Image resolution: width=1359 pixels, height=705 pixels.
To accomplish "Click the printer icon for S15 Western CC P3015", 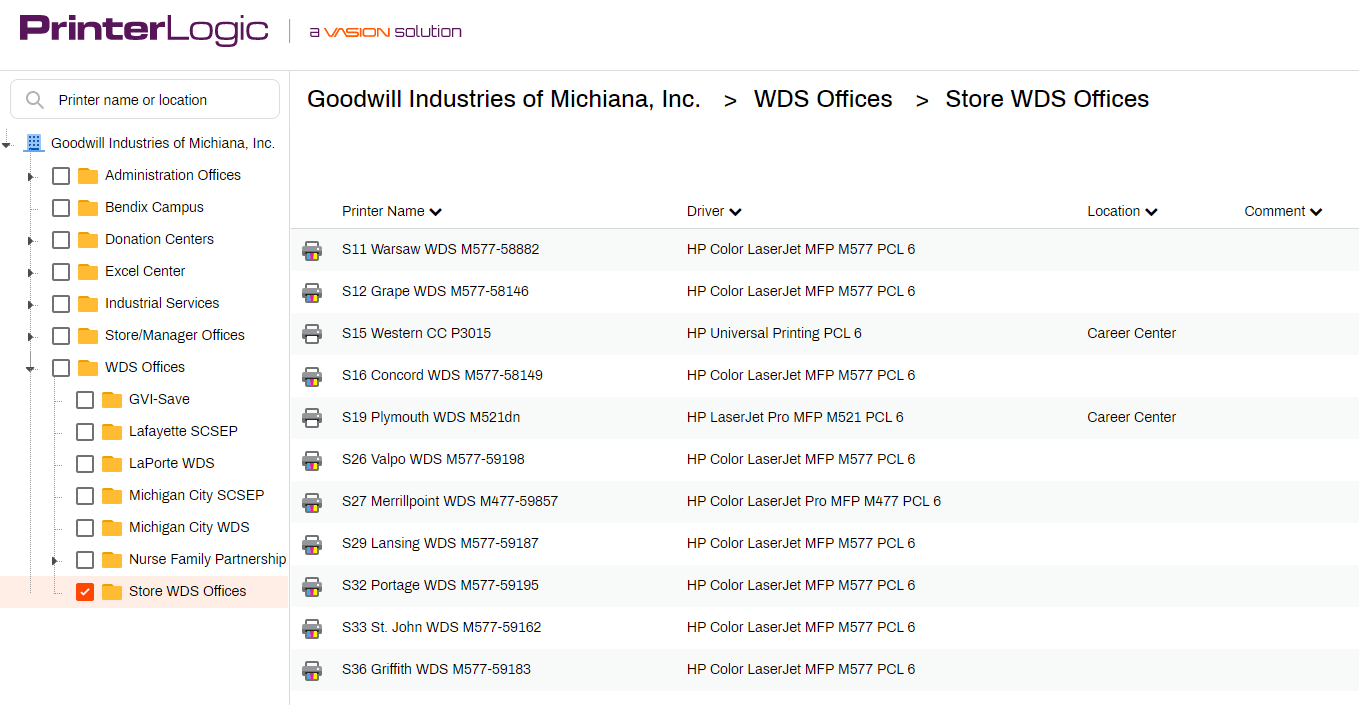I will (312, 334).
